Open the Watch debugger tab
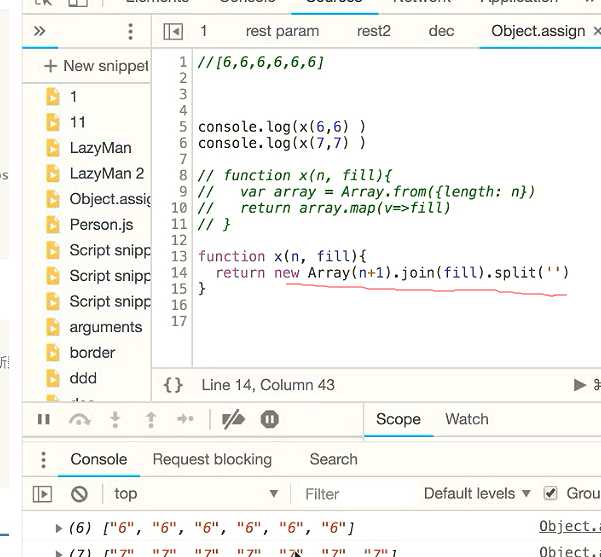Screen dimensions: 601x557 pyautogui.click(x=467, y=419)
